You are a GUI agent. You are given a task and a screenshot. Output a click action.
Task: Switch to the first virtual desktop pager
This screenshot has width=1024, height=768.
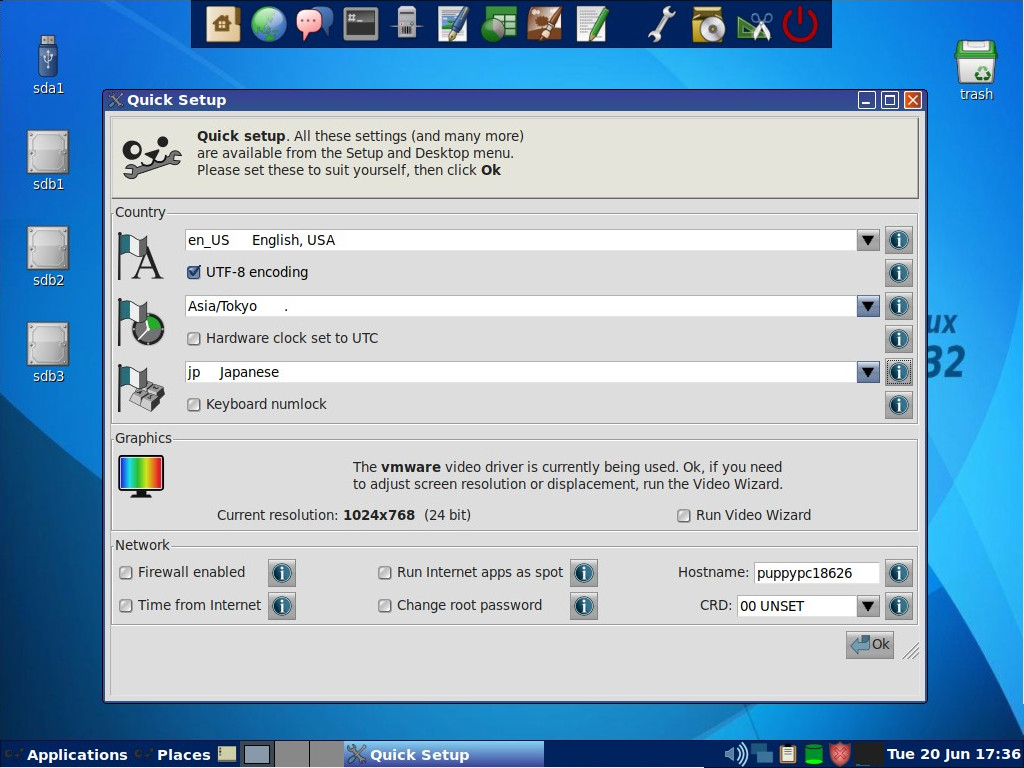point(257,754)
